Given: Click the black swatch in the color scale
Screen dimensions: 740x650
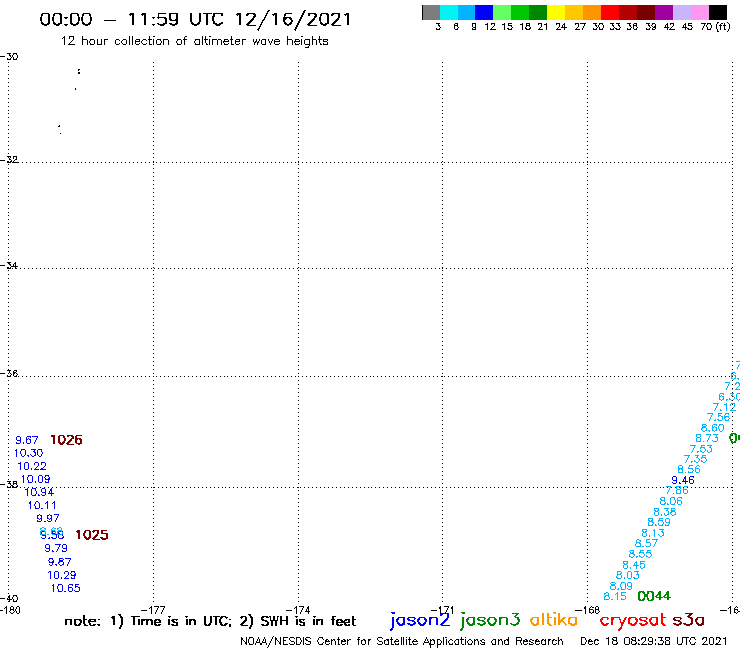Looking at the screenshot, I should (x=718, y=12).
